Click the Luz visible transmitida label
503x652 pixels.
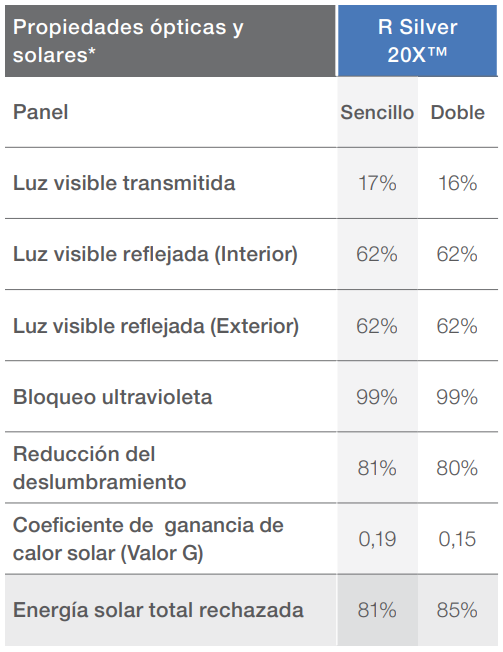[124, 183]
